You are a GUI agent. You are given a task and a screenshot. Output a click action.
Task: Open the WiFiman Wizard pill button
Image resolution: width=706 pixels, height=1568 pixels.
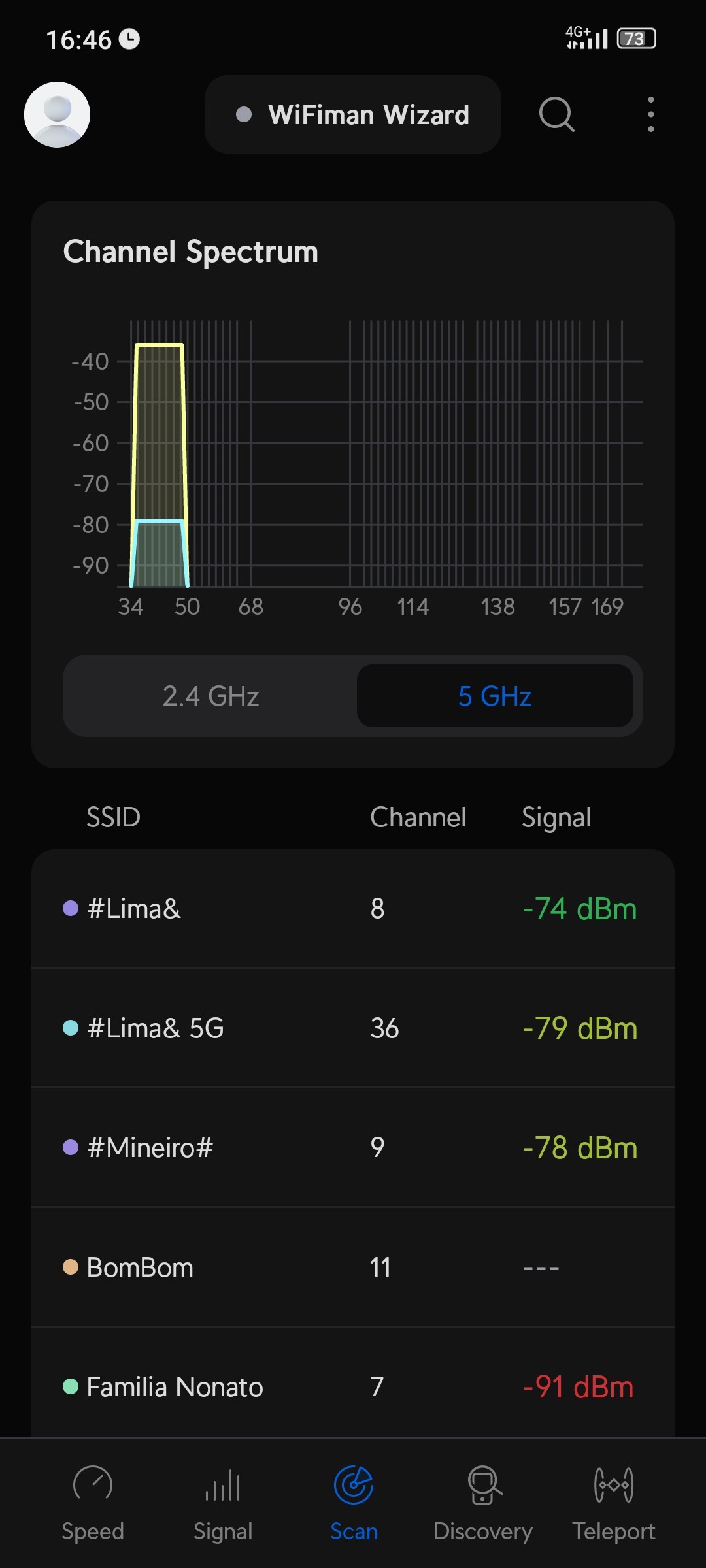click(x=353, y=114)
